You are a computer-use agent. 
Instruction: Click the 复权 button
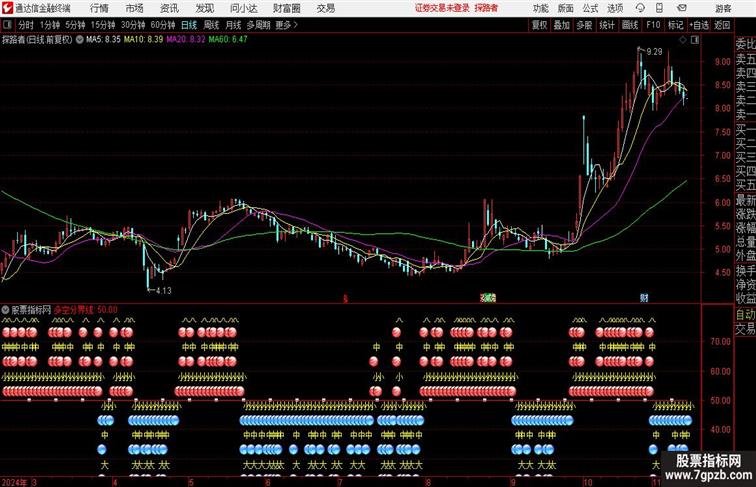coord(540,25)
